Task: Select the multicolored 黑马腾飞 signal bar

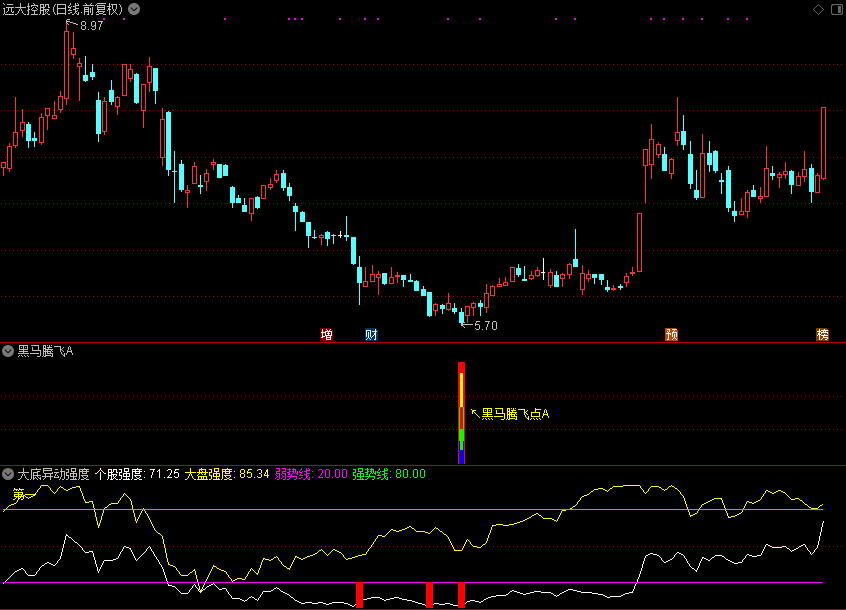Action: click(x=461, y=413)
